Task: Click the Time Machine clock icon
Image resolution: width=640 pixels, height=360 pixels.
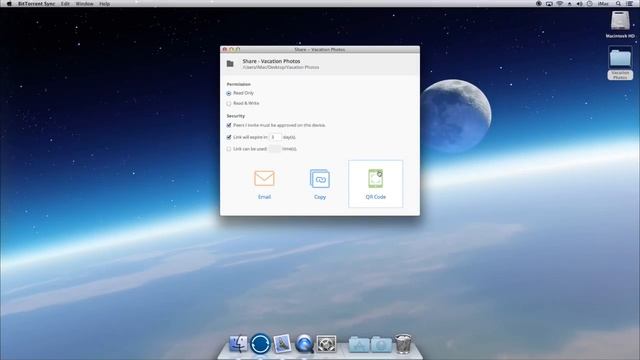Action: click(x=589, y=4)
